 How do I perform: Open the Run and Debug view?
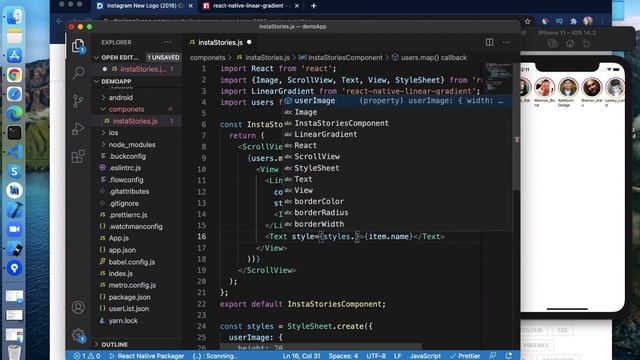click(78, 129)
